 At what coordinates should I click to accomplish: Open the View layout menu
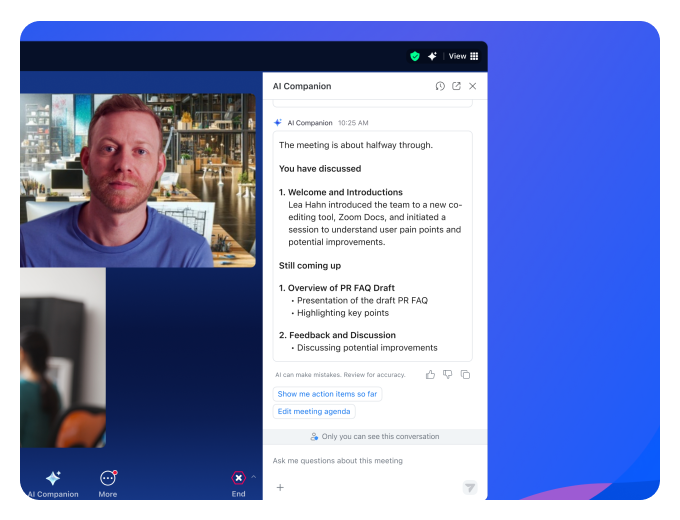click(x=463, y=57)
